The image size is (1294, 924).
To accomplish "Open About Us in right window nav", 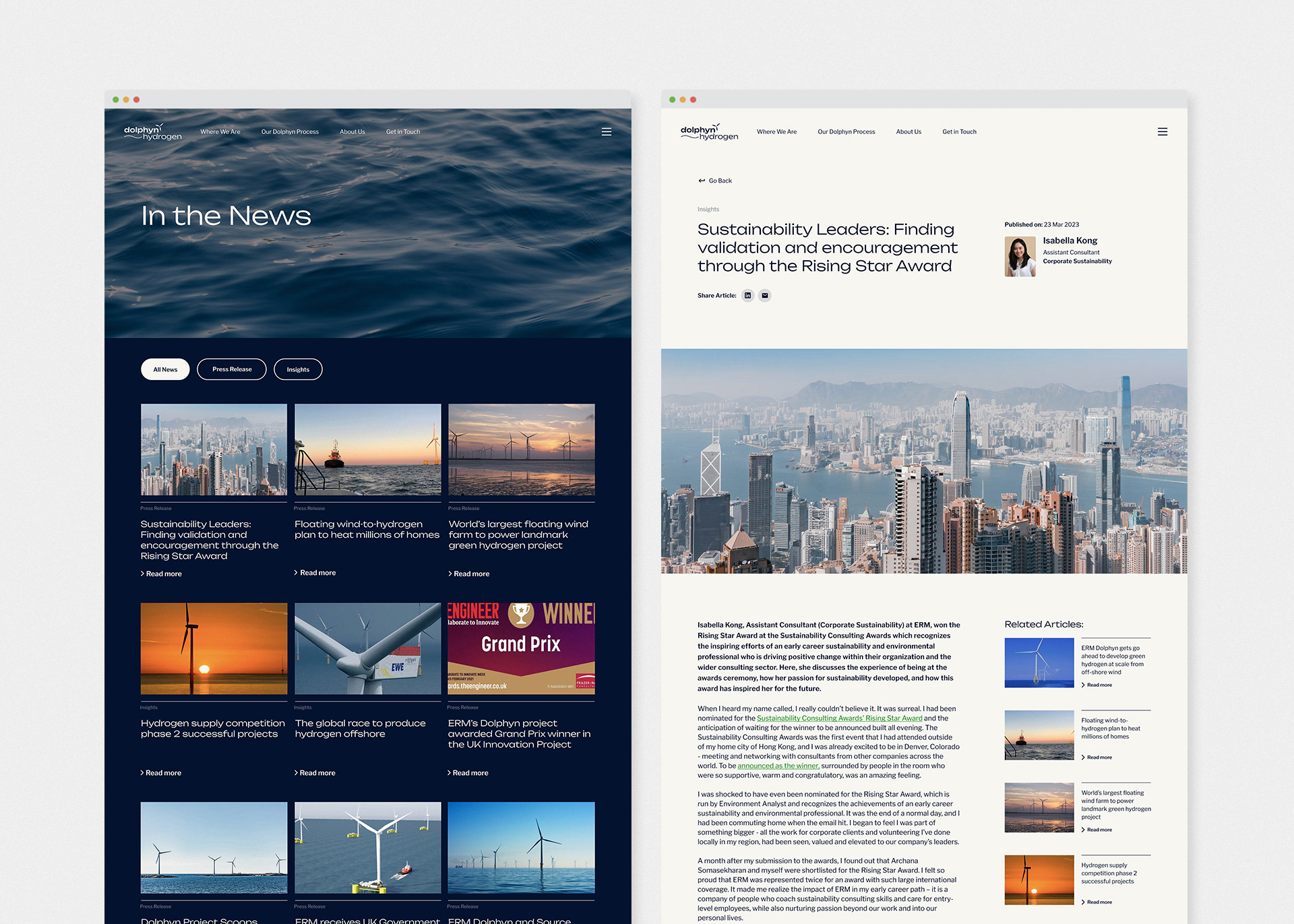I will [x=908, y=131].
